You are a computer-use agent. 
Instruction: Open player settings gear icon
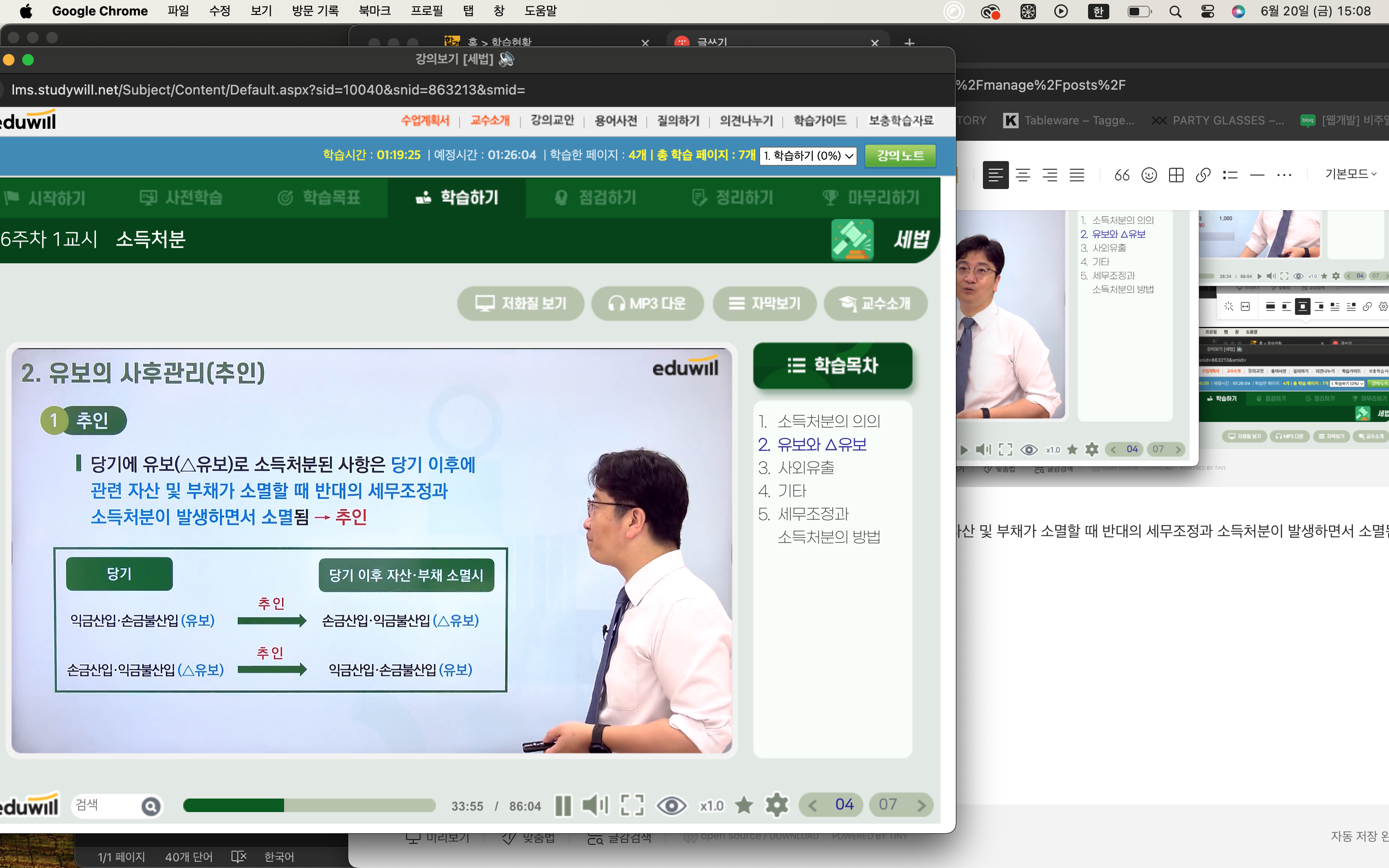coord(776,805)
